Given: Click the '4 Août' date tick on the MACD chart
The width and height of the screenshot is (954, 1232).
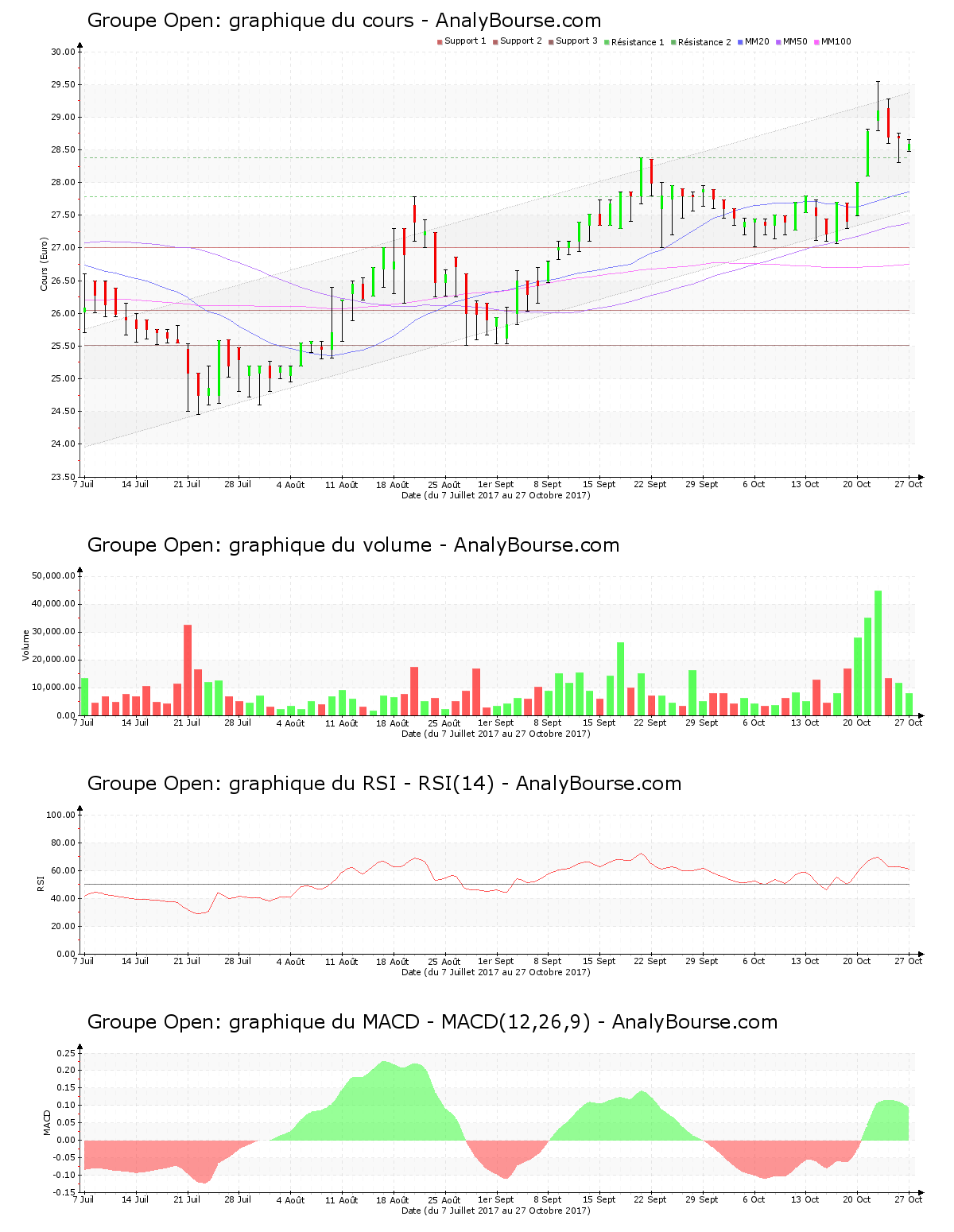Looking at the screenshot, I should point(290,1199).
